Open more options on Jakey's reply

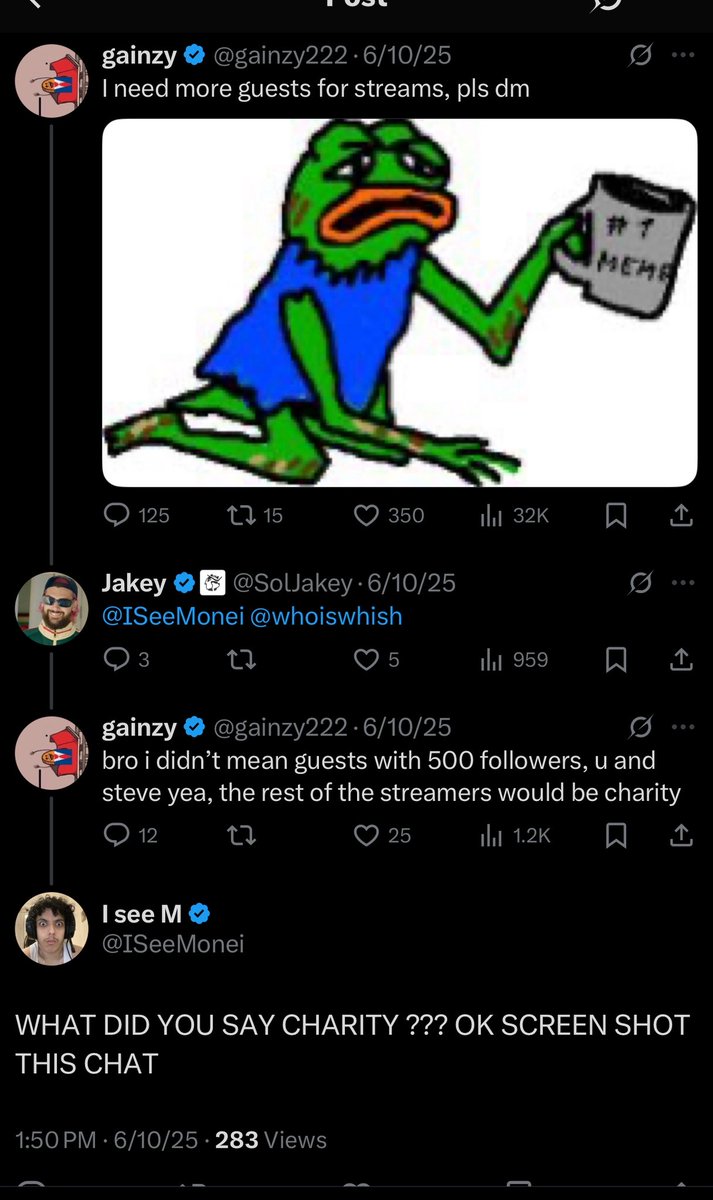tap(682, 582)
